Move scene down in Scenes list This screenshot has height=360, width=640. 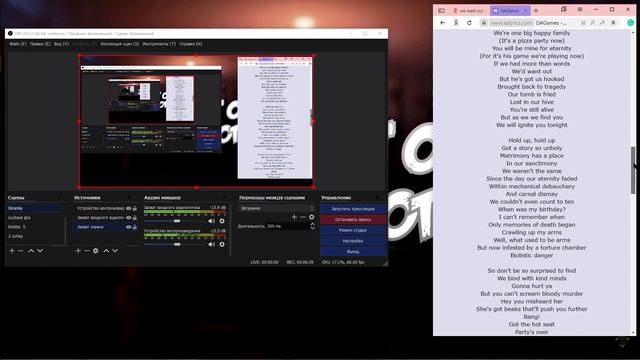40,251
